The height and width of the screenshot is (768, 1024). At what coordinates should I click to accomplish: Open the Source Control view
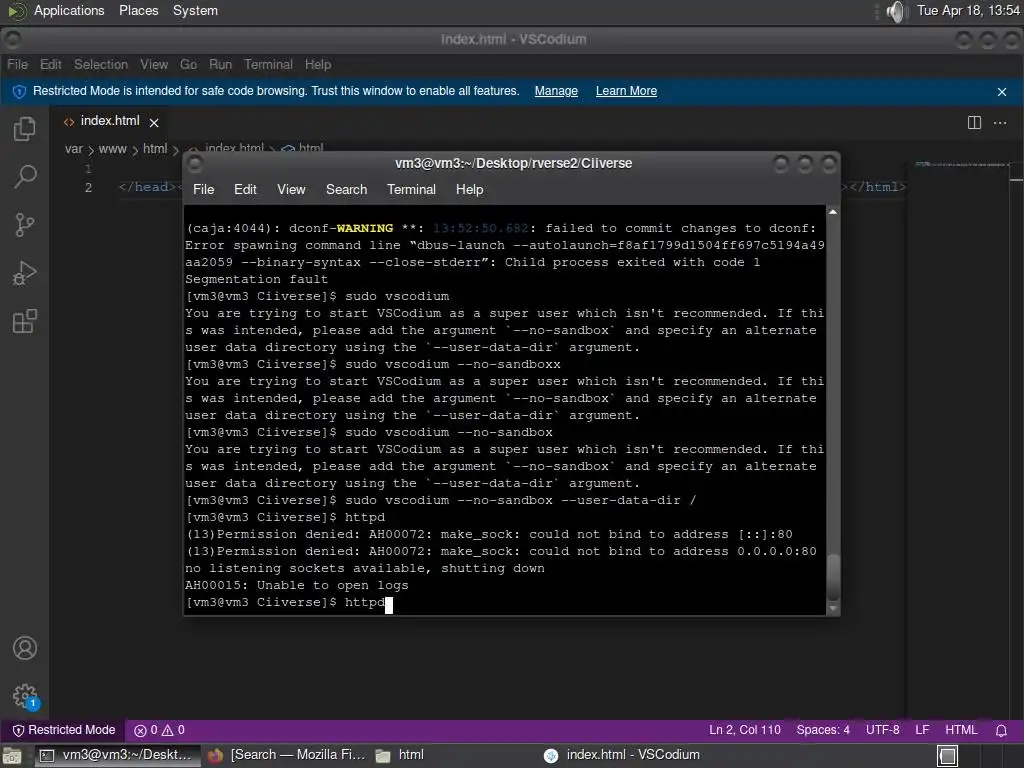coord(25,225)
